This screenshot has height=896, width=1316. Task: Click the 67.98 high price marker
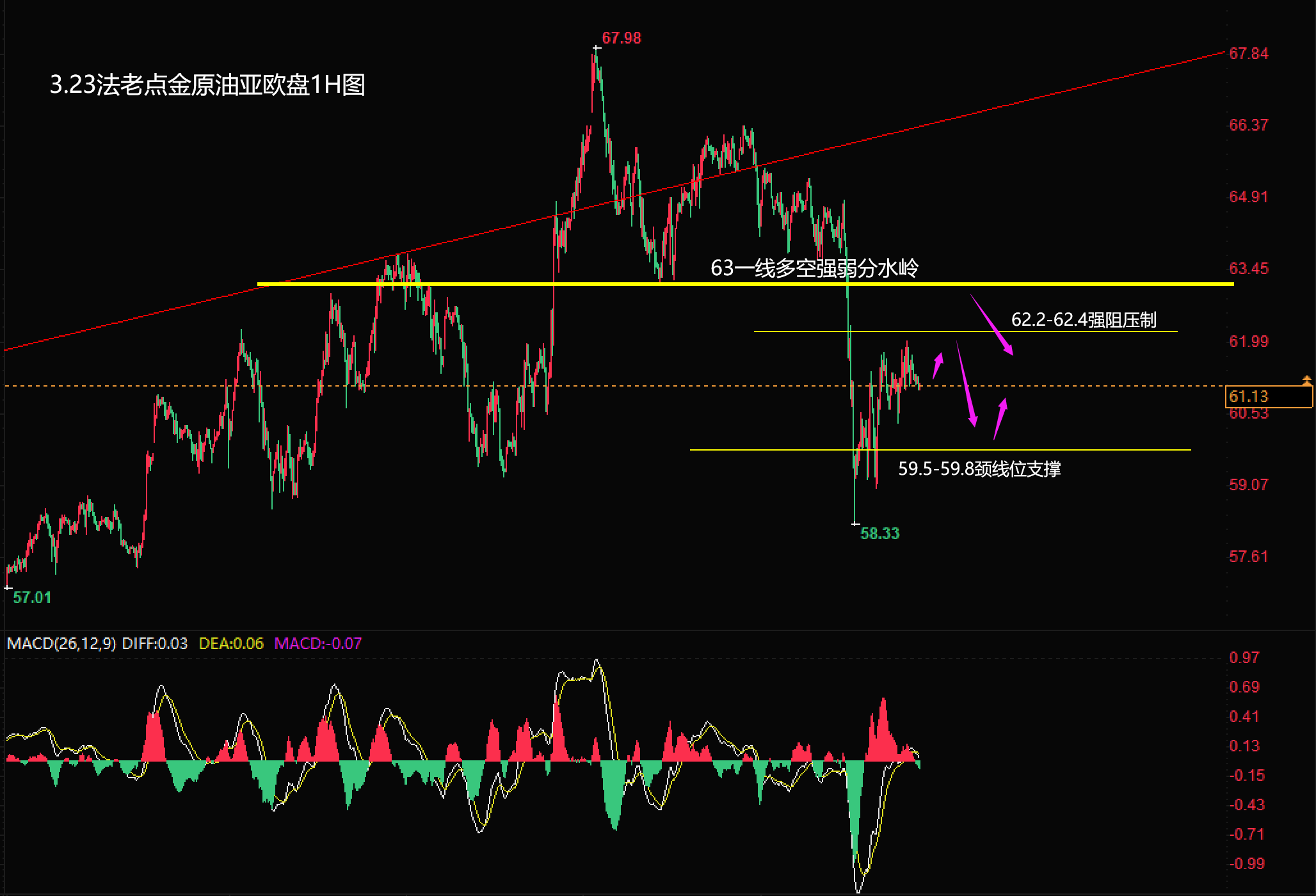(x=621, y=38)
